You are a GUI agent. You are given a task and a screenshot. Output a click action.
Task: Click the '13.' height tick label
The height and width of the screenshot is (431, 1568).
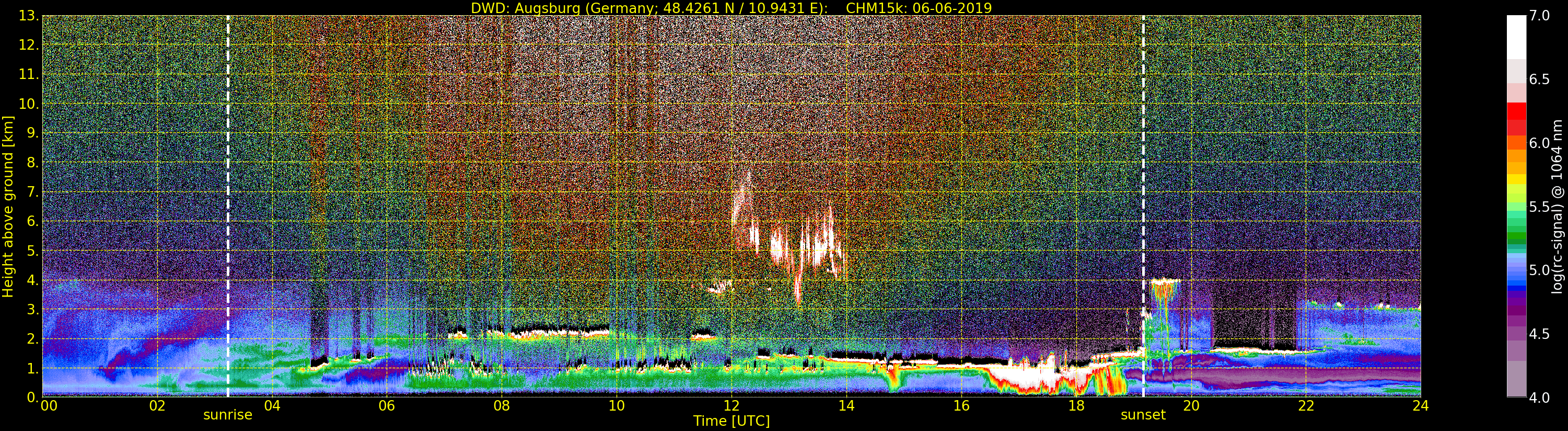click(x=29, y=15)
